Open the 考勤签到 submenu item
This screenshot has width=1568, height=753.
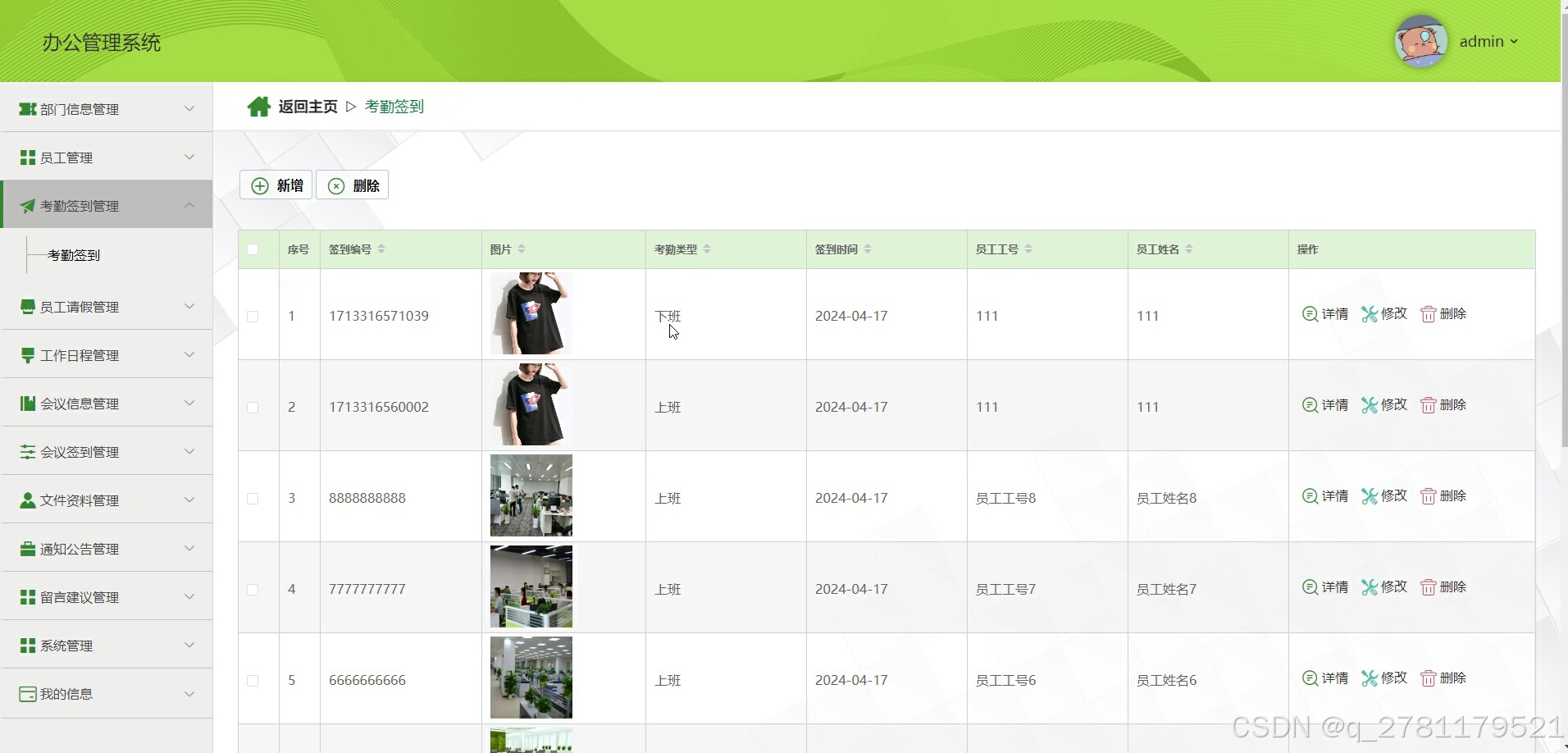(74, 255)
